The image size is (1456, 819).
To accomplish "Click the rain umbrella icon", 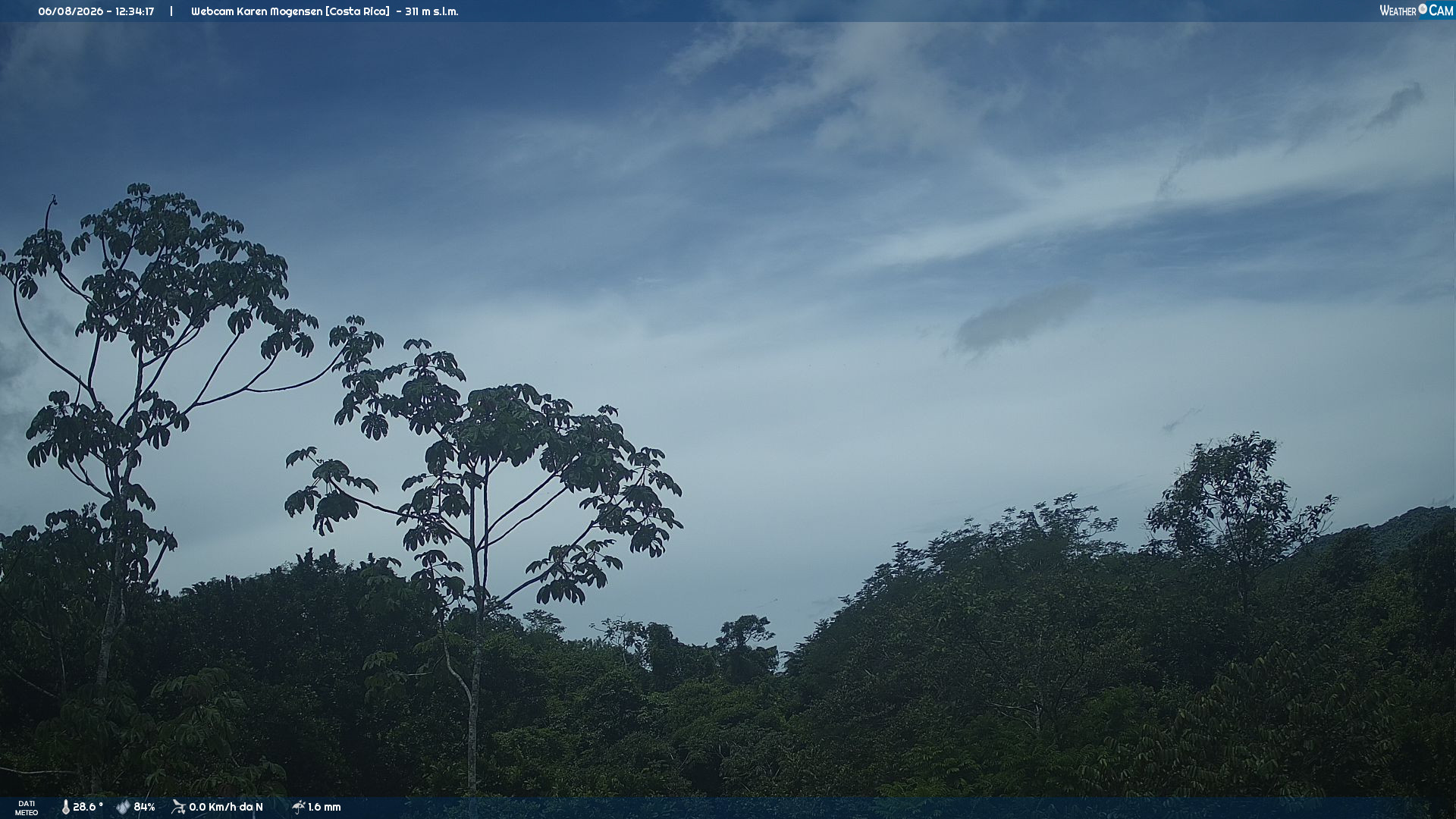I will (x=298, y=807).
